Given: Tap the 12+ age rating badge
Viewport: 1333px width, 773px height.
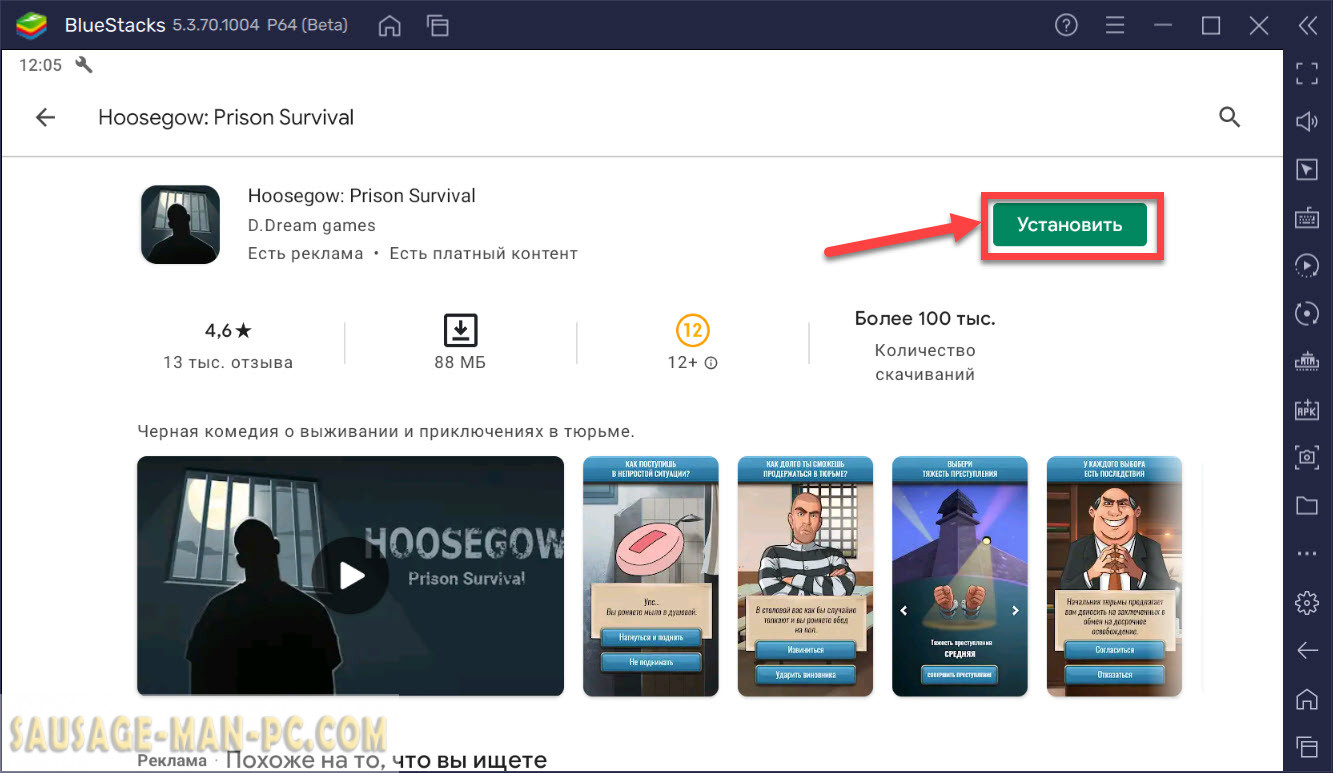Looking at the screenshot, I should tap(692, 329).
